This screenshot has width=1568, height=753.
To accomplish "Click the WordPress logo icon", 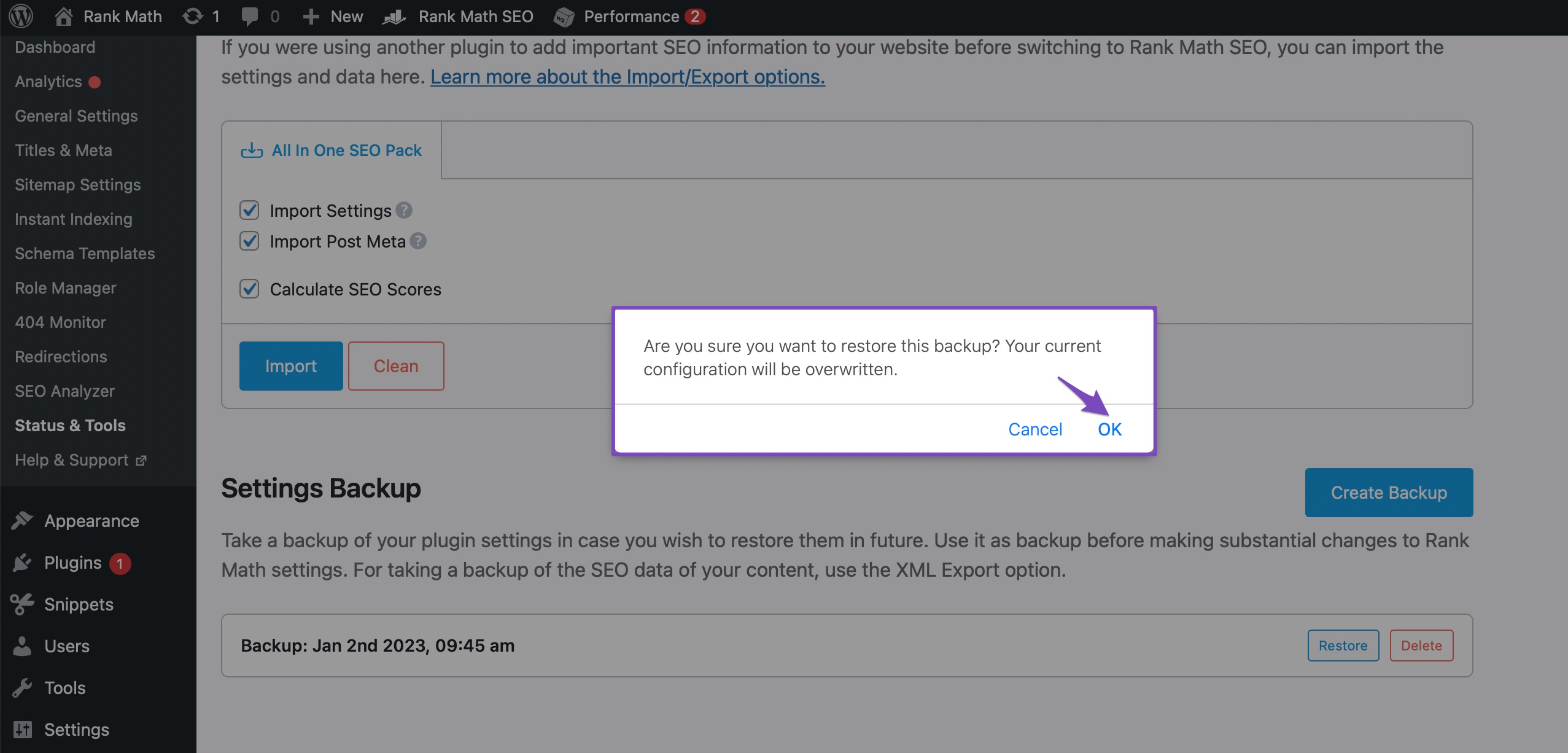I will [21, 17].
